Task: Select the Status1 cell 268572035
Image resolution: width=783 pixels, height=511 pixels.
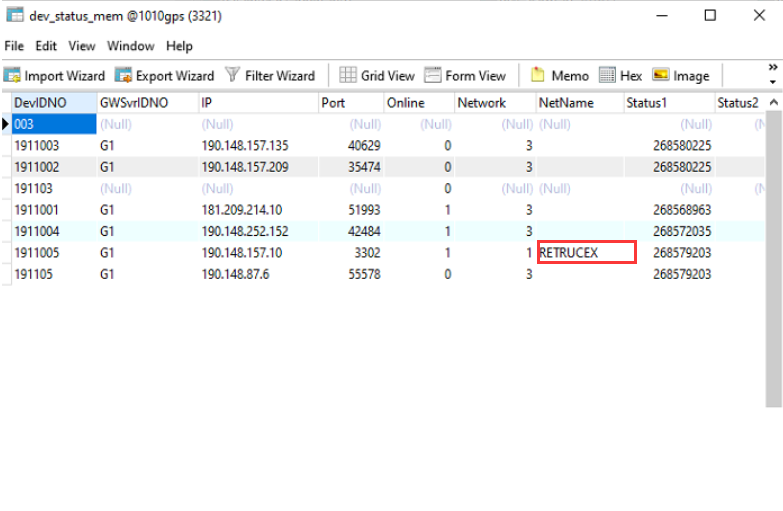Action: click(669, 231)
